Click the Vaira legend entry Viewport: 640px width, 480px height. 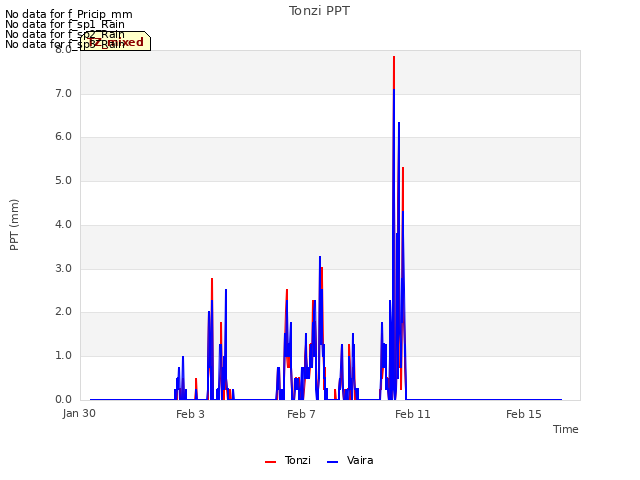coord(350,460)
